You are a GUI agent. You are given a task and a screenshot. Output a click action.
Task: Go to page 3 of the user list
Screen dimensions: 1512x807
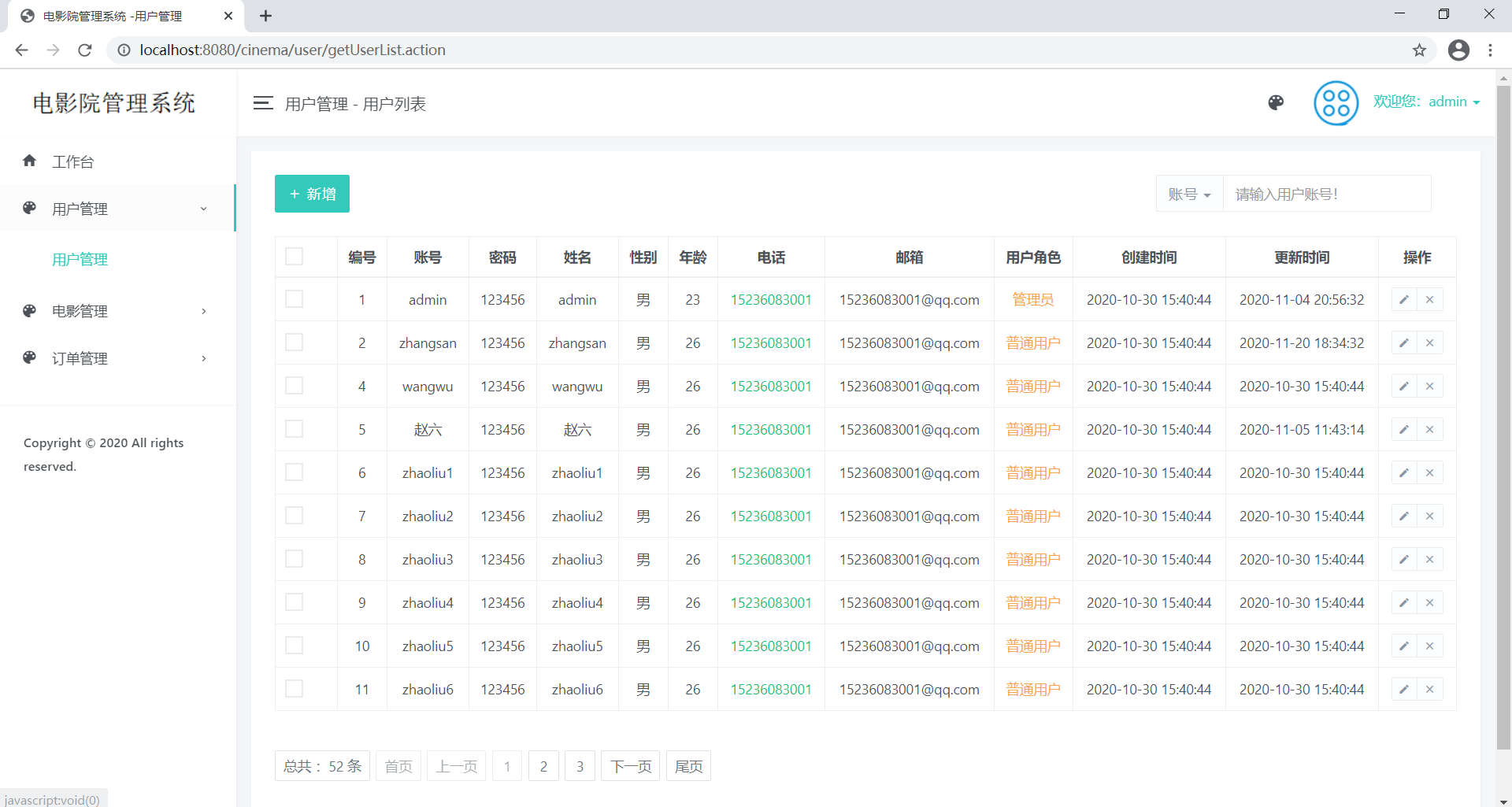click(580, 765)
